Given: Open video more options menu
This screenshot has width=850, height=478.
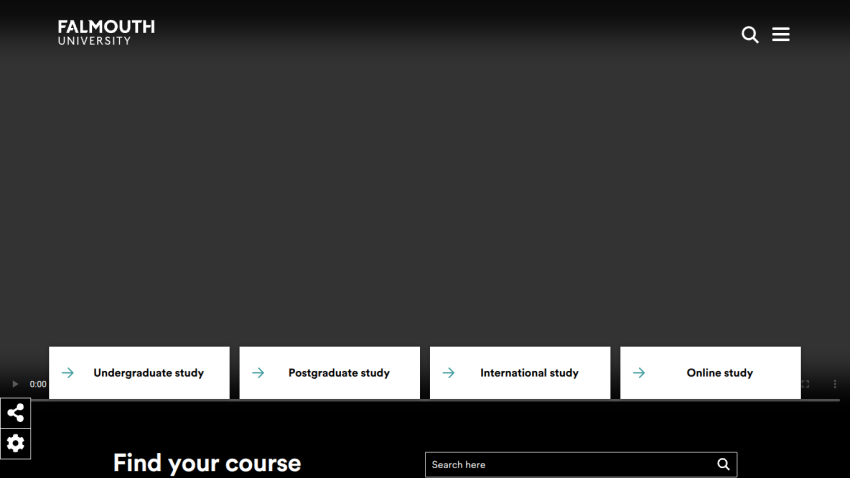Looking at the screenshot, I should (835, 384).
